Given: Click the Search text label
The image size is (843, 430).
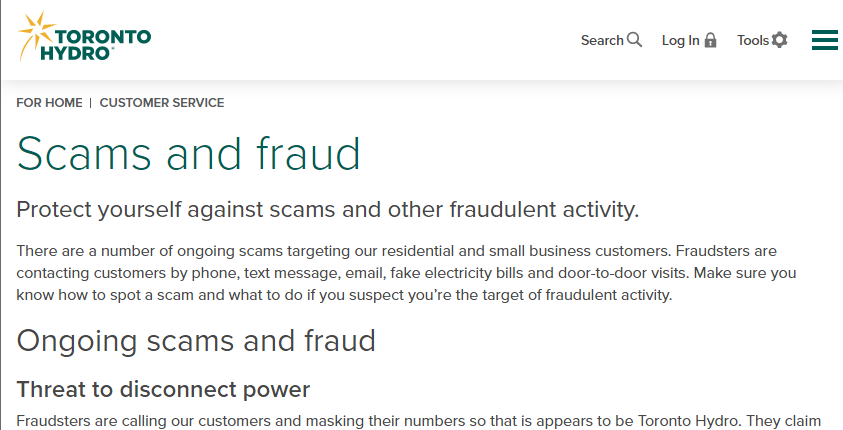Looking at the screenshot, I should coord(602,40).
